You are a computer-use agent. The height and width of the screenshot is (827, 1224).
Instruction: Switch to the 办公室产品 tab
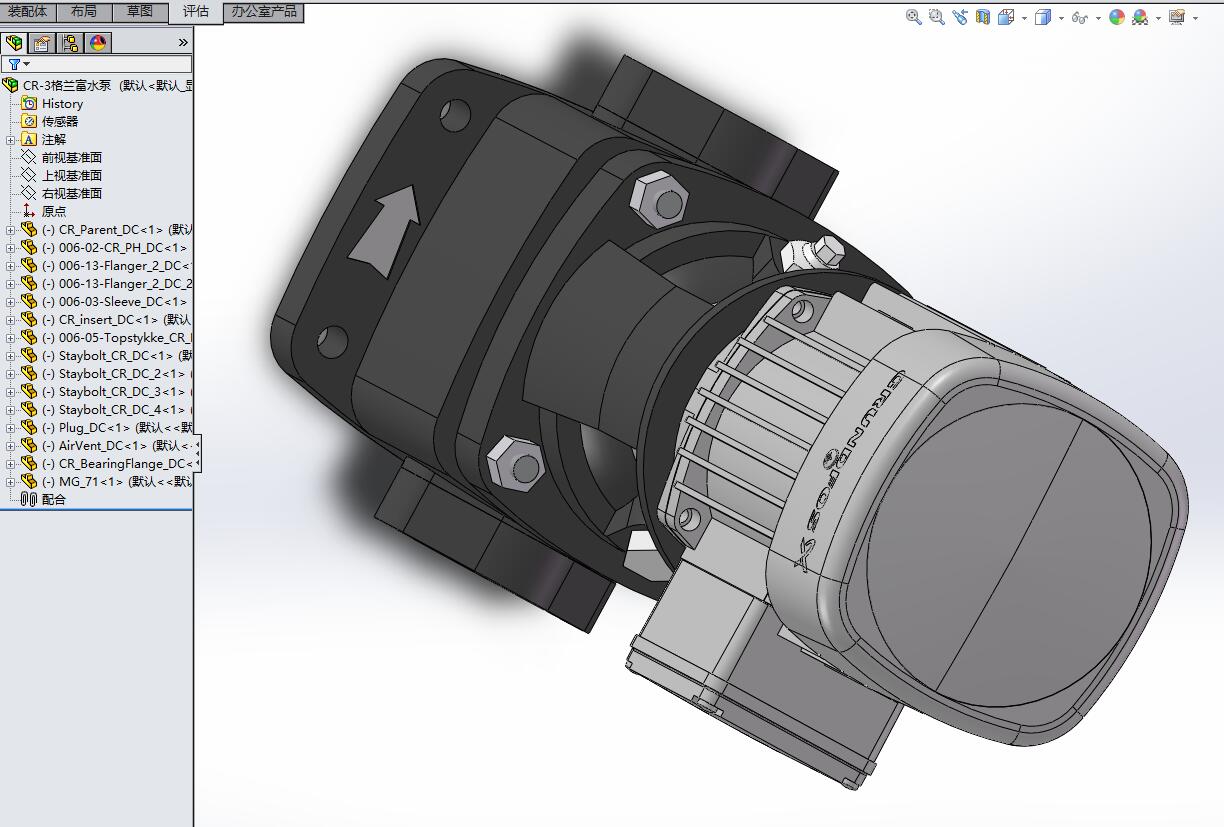(x=264, y=12)
